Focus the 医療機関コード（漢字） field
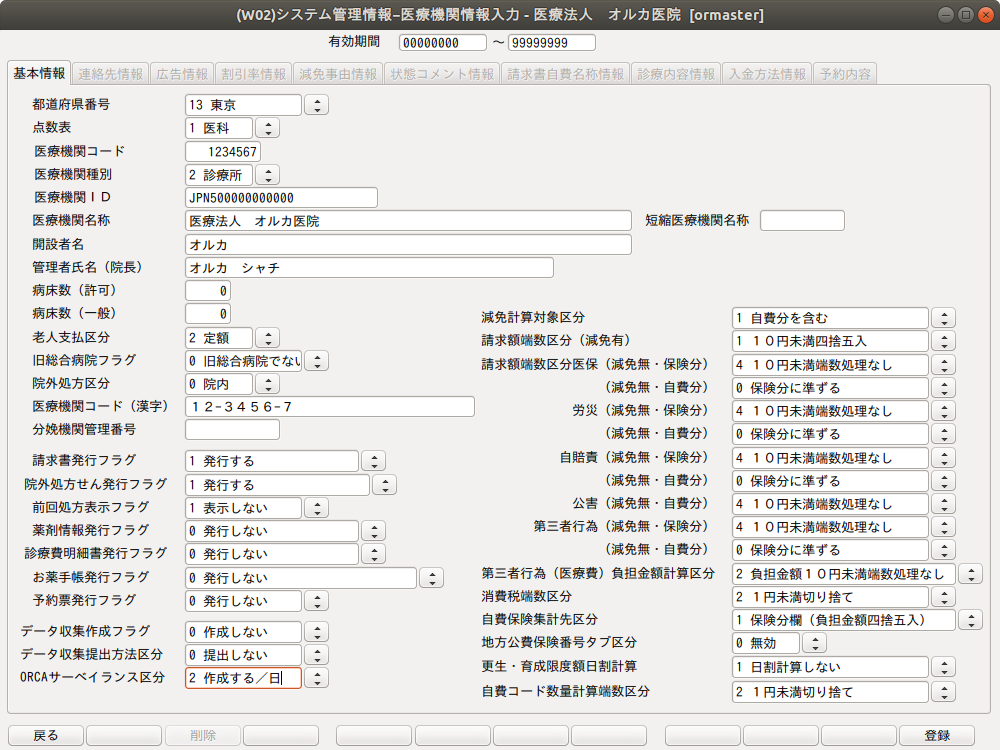This screenshot has height=750, width=1000. [330, 407]
